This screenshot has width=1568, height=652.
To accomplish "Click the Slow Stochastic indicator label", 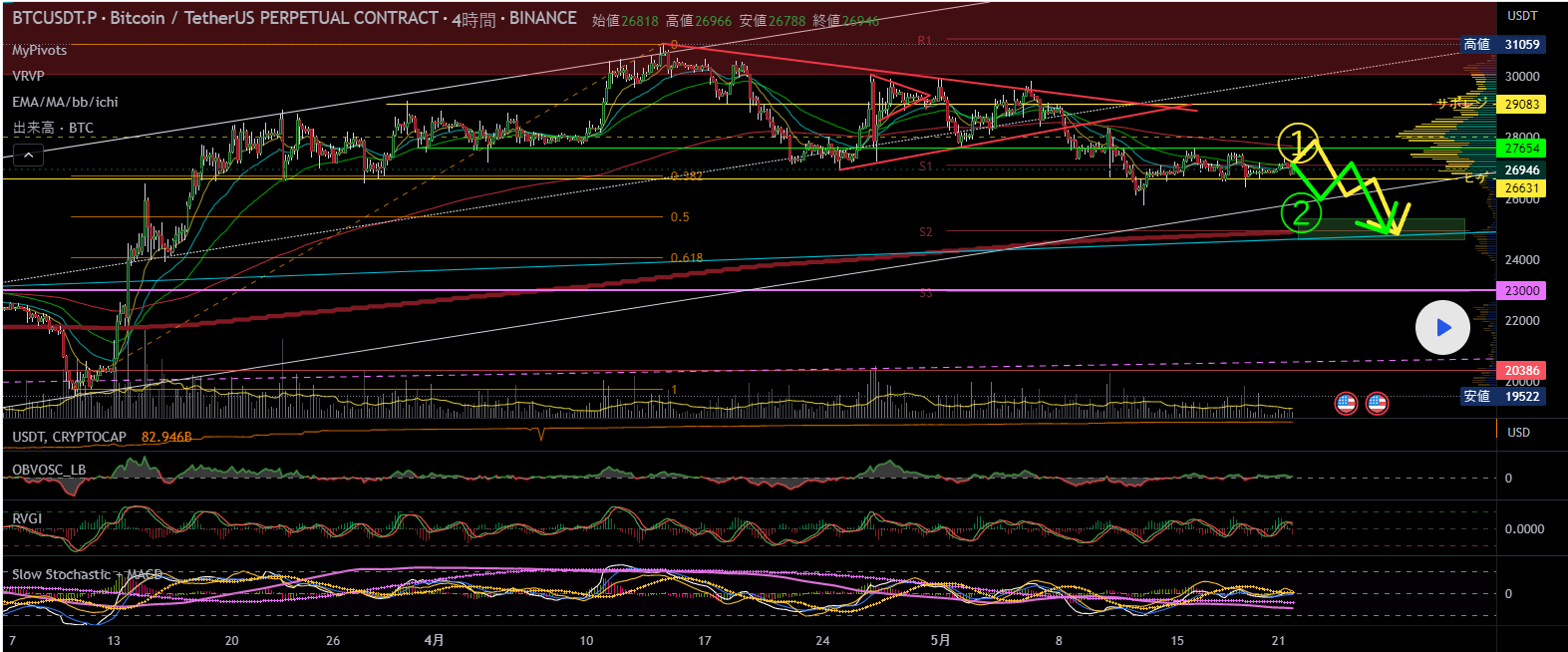I will point(61,574).
